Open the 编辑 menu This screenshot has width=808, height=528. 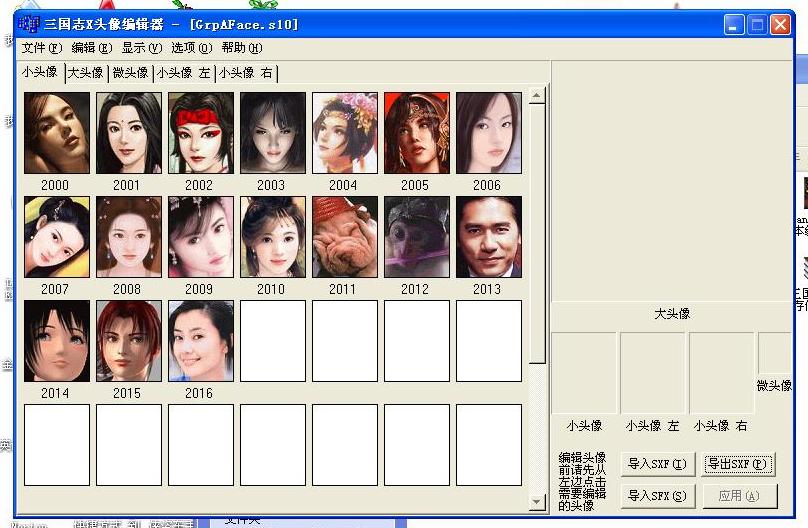click(91, 47)
